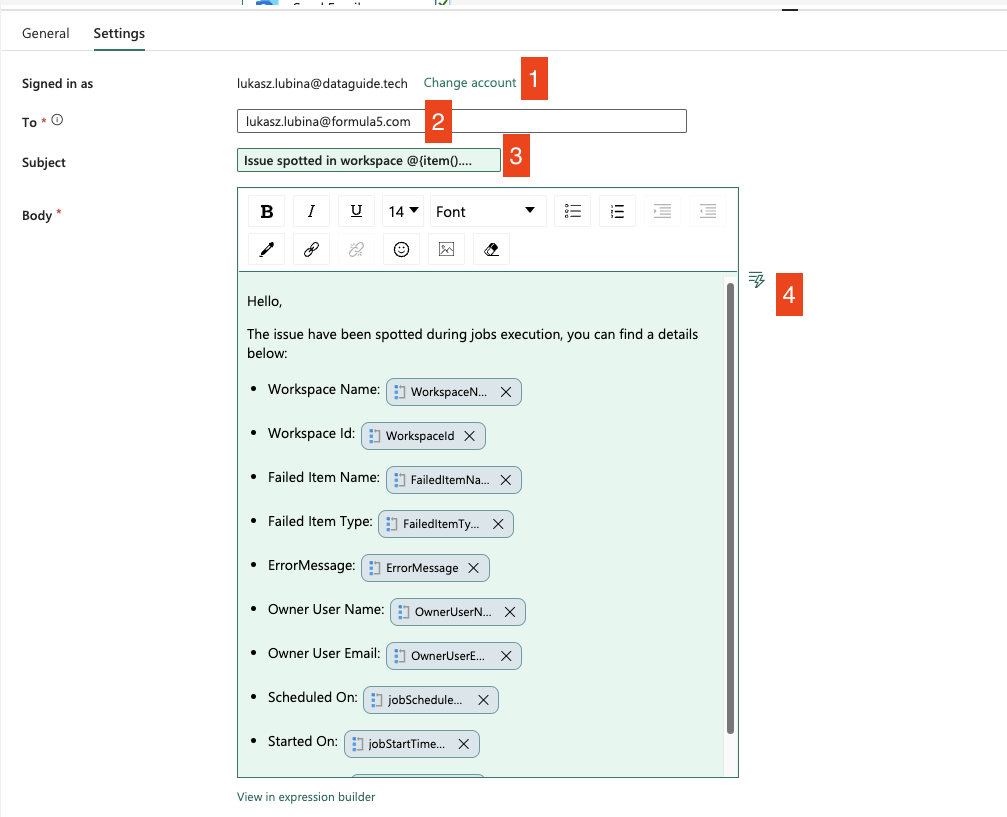Insert a bulleted list
Screen dimensions: 1007x817
pos(573,212)
